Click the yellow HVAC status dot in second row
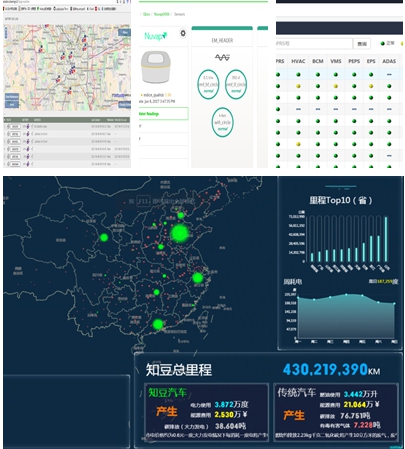The width and height of the screenshot is (405, 449). (298, 86)
